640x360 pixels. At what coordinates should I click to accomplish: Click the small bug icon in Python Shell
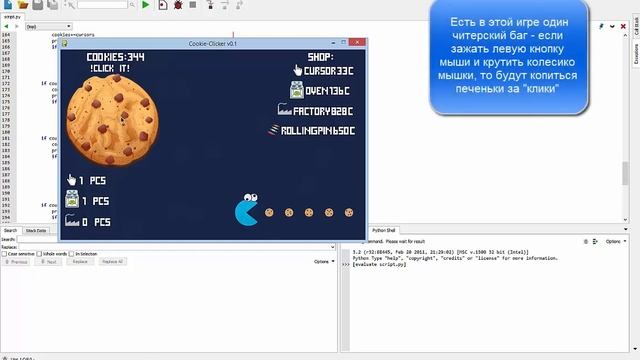tap(586, 242)
